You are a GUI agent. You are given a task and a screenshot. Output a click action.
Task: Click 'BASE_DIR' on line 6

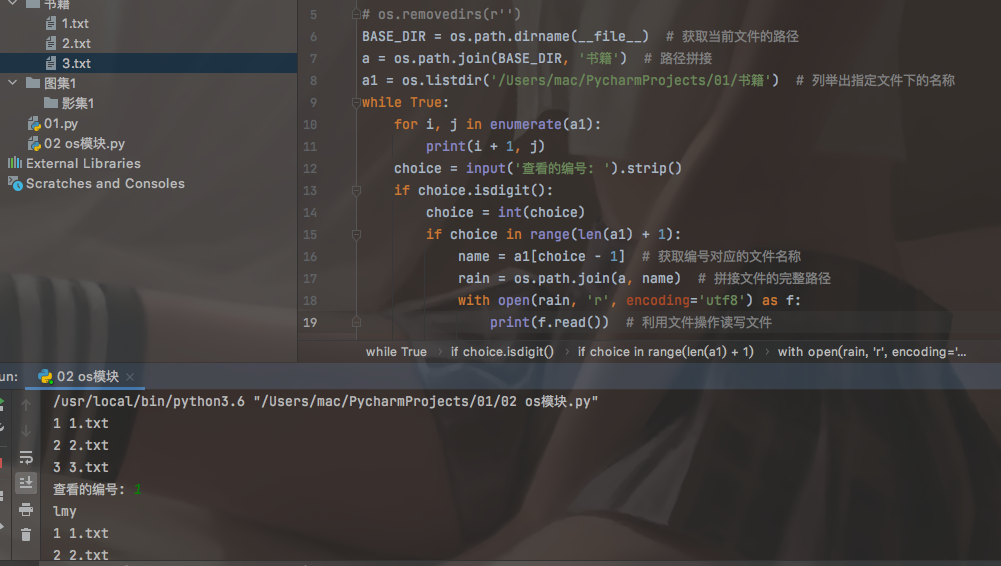[394, 36]
